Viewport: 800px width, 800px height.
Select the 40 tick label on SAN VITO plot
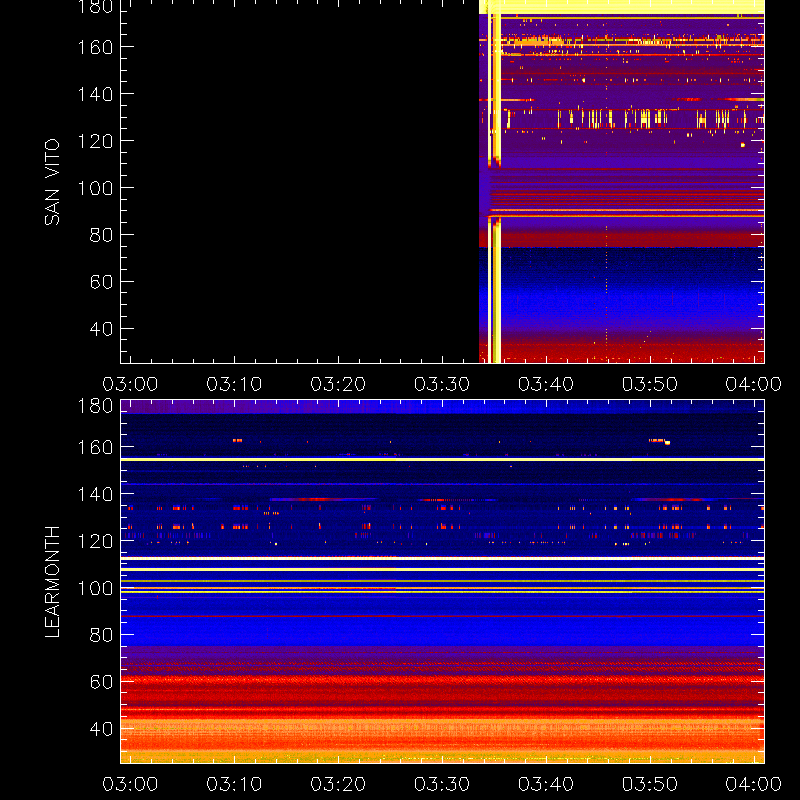point(101,329)
